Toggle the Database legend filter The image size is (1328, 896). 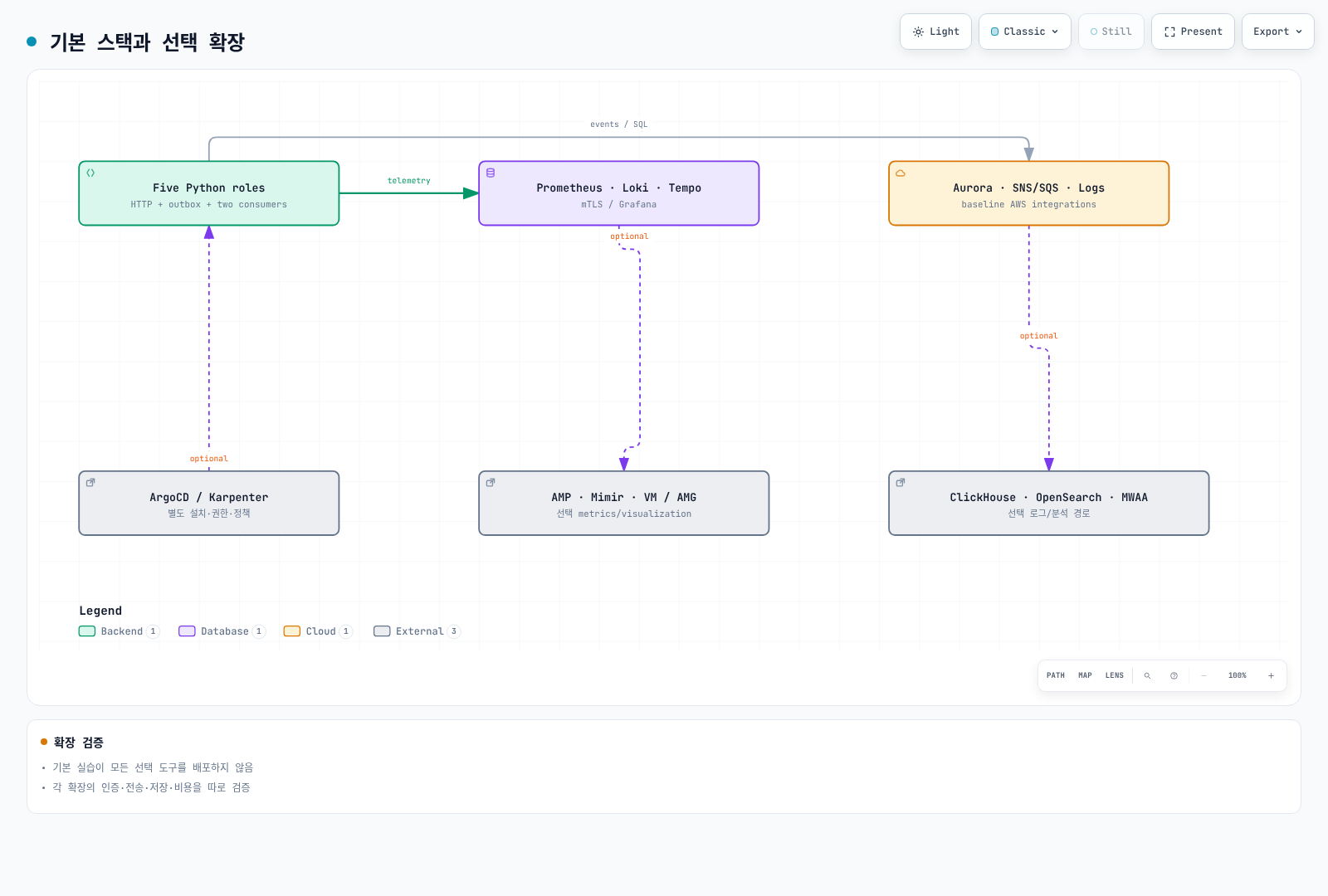coord(222,631)
